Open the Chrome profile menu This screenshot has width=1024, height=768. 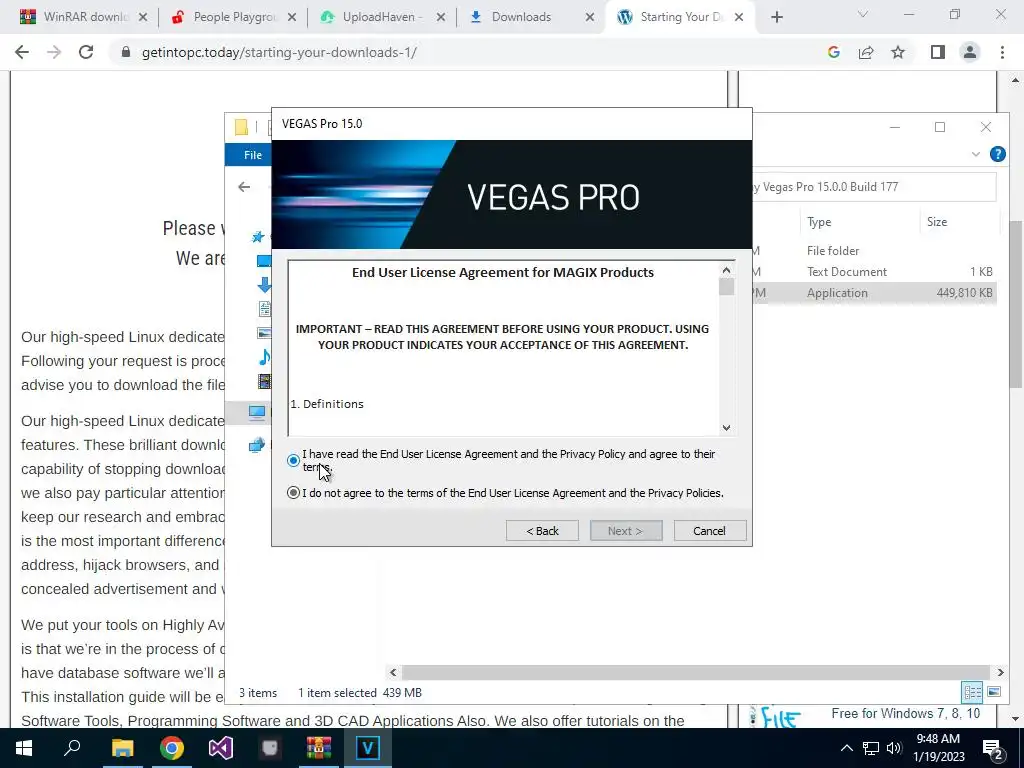coord(970,52)
